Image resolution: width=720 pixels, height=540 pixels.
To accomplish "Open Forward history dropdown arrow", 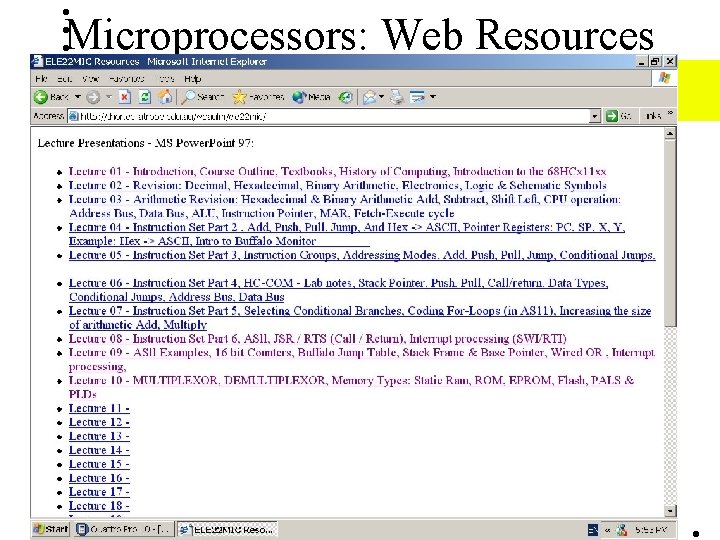I will (109, 97).
